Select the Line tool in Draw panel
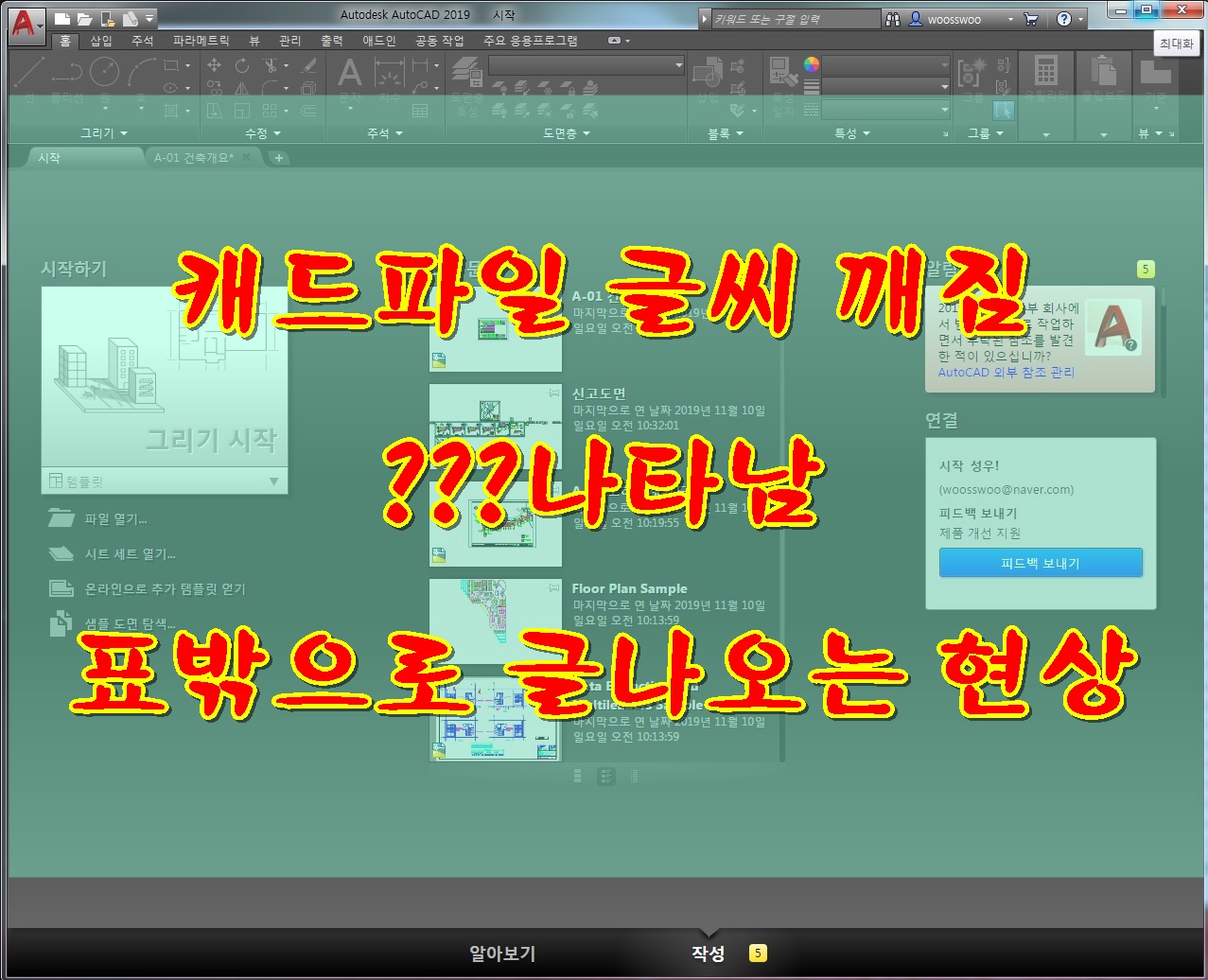 [x=29, y=72]
